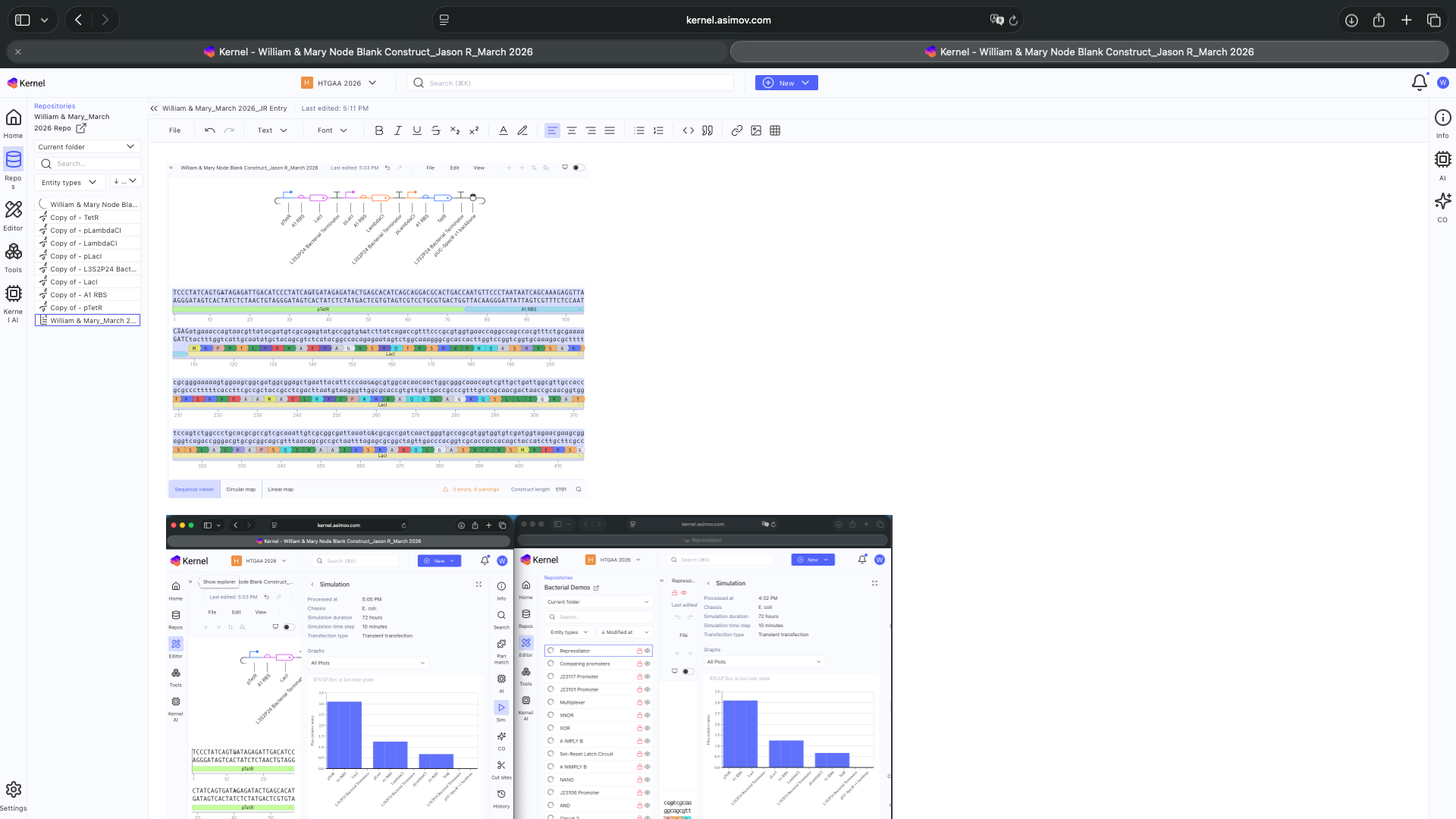Focus the repository Search field
This screenshot has width=1456, height=819.
pyautogui.click(x=87, y=164)
